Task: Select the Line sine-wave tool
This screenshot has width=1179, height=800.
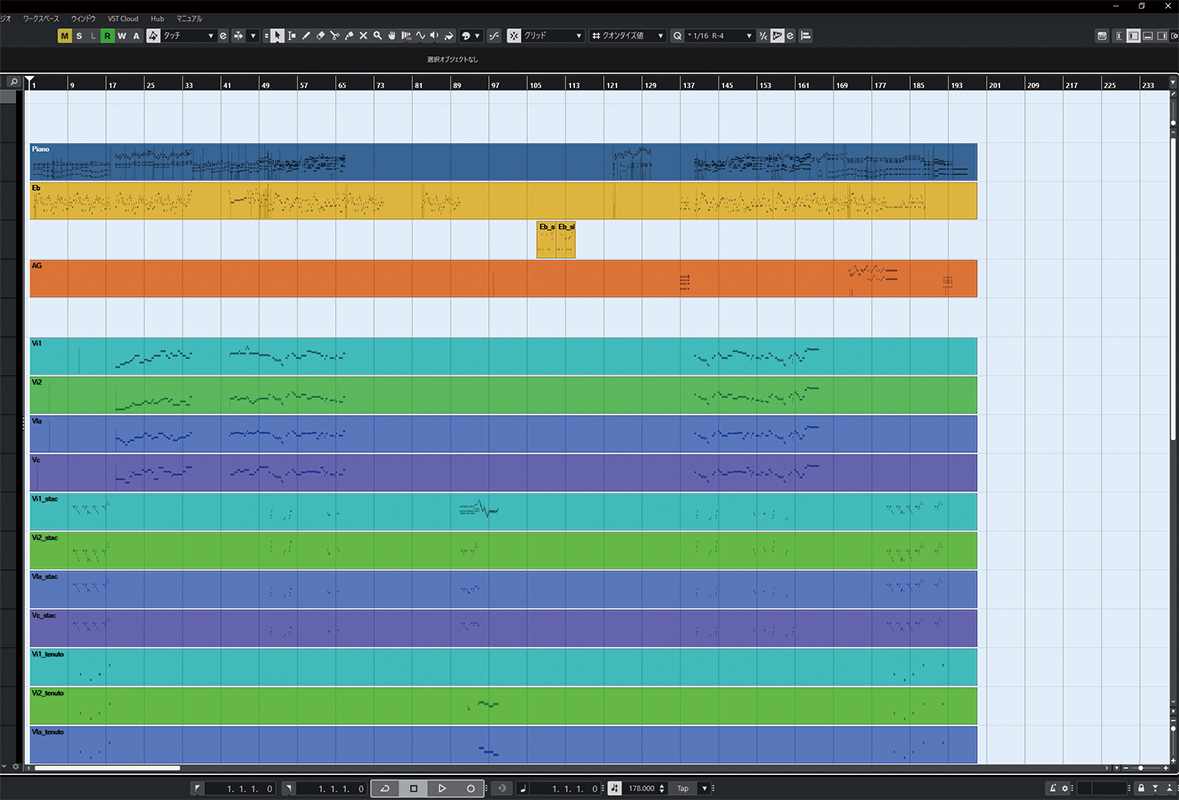Action: pos(420,36)
